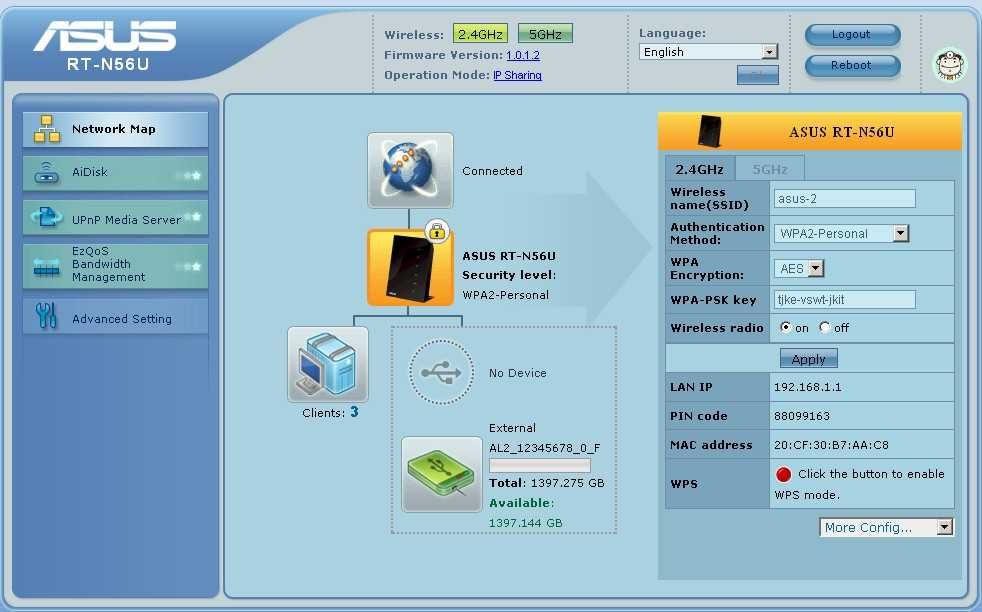
Task: Open the IP Sharing operation mode link
Action: click(517, 75)
